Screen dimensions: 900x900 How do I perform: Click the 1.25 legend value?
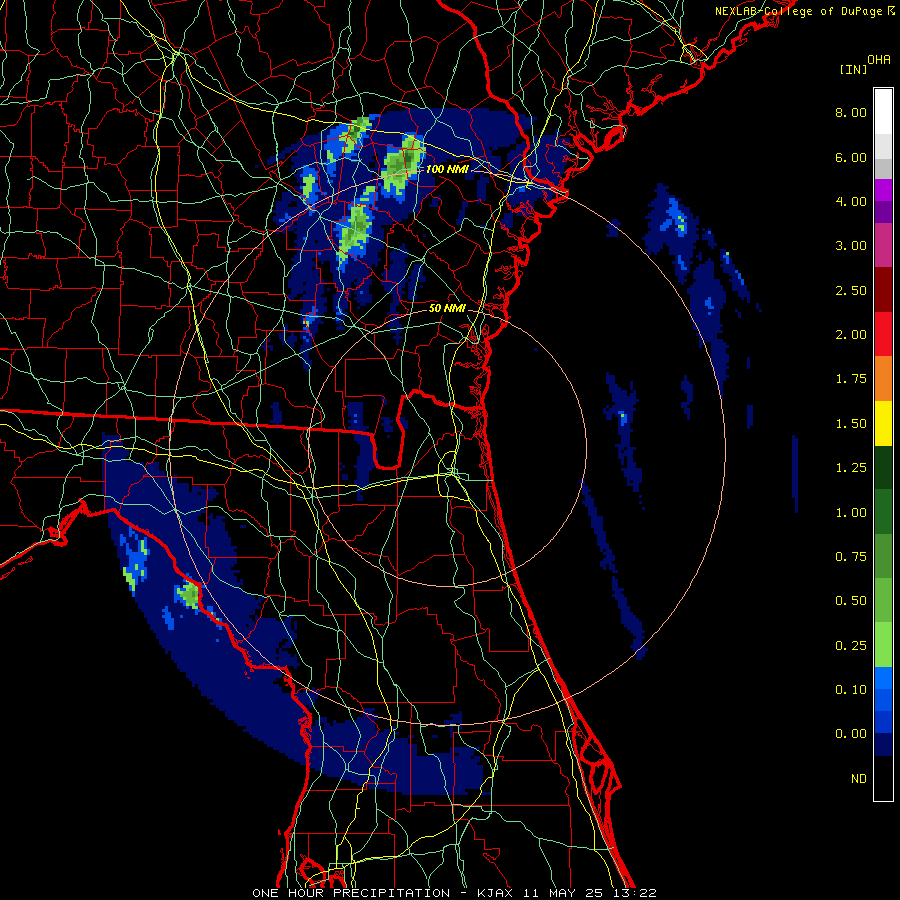click(x=851, y=468)
